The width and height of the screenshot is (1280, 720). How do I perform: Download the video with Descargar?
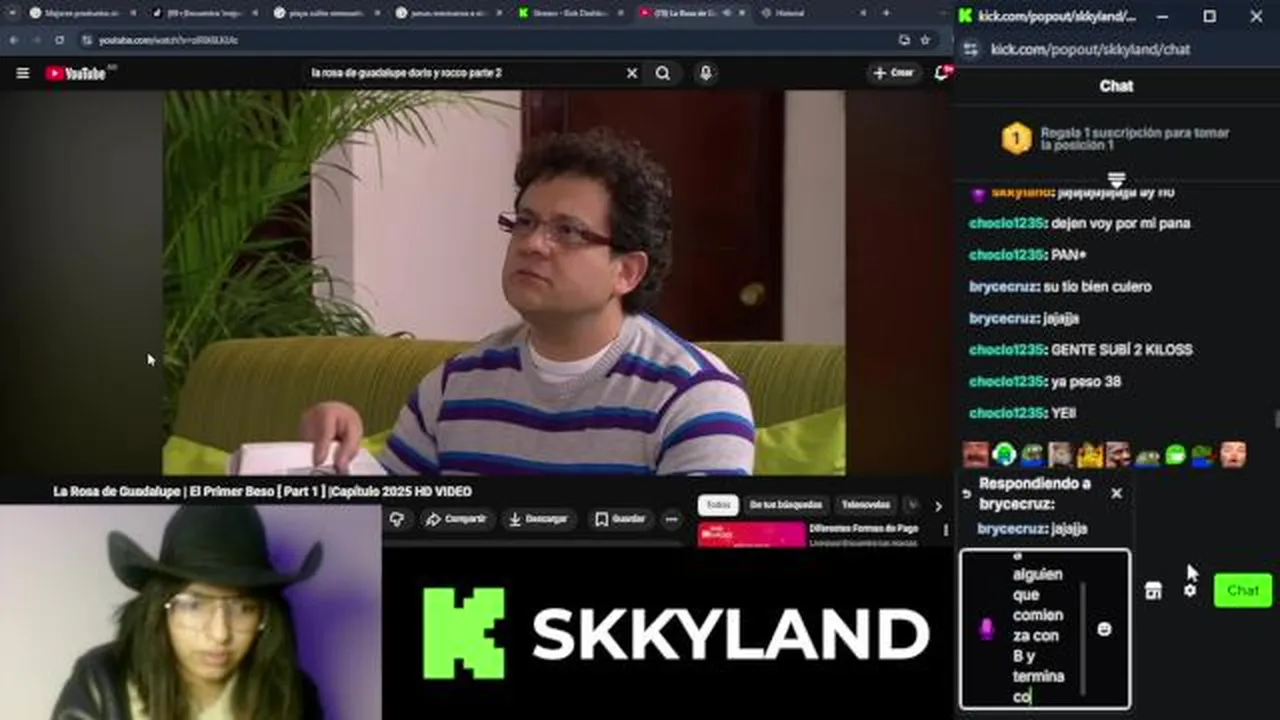537,519
